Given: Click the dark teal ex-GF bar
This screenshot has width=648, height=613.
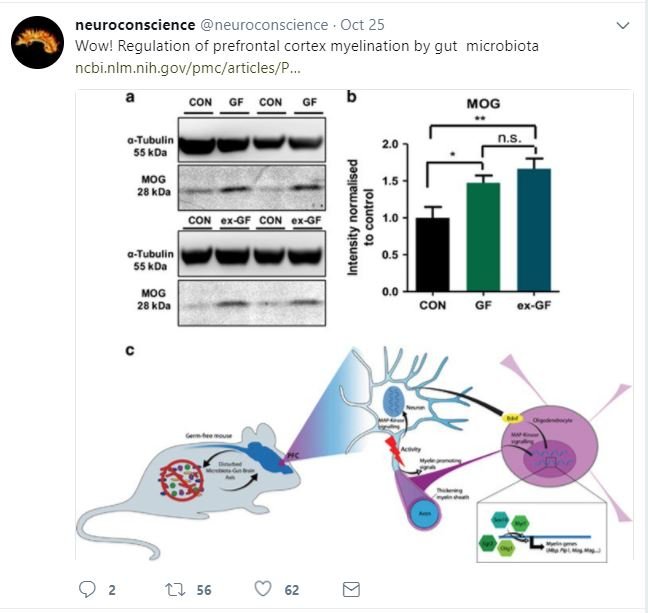Looking at the screenshot, I should coord(533,229).
